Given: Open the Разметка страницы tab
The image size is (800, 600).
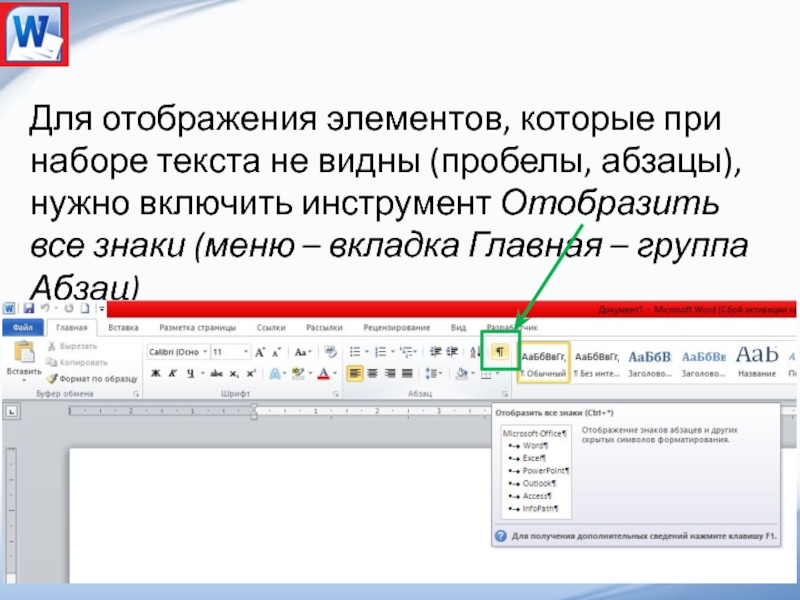Looking at the screenshot, I should [x=197, y=327].
